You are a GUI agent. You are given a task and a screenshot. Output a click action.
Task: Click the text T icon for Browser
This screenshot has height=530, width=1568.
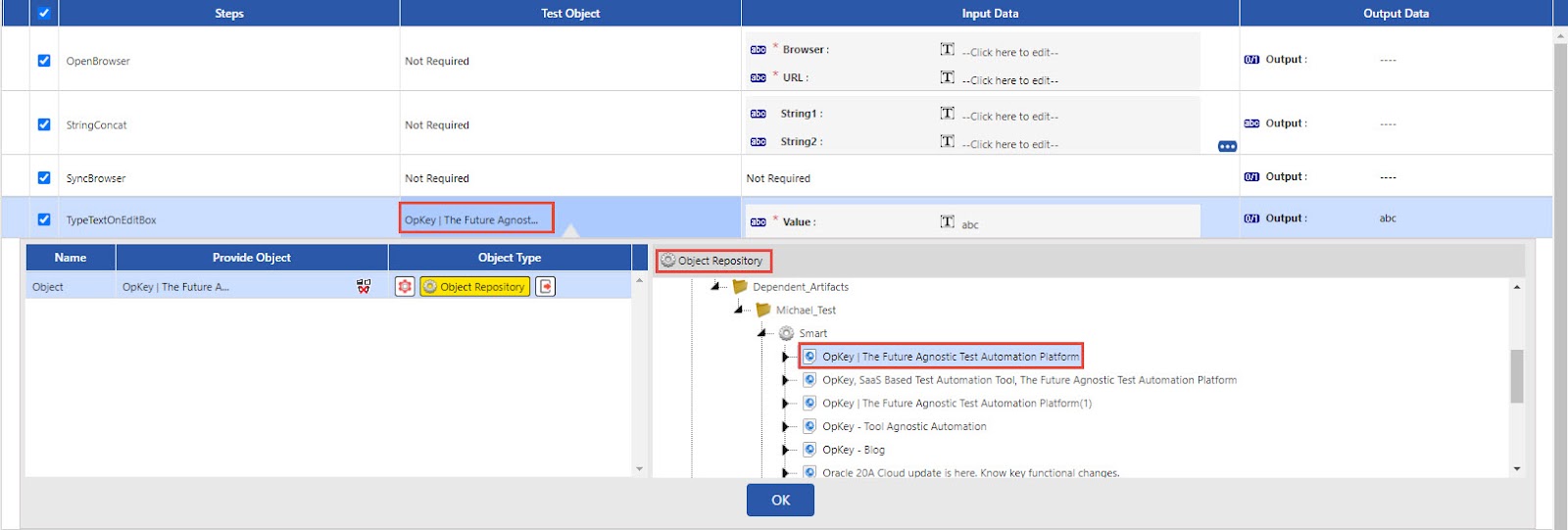[947, 49]
